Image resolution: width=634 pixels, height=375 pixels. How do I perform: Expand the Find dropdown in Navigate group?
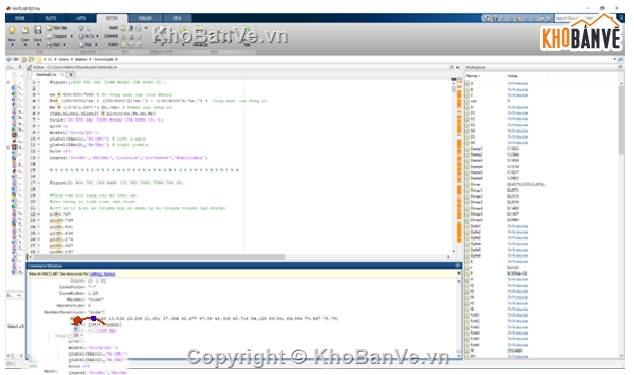click(96, 44)
